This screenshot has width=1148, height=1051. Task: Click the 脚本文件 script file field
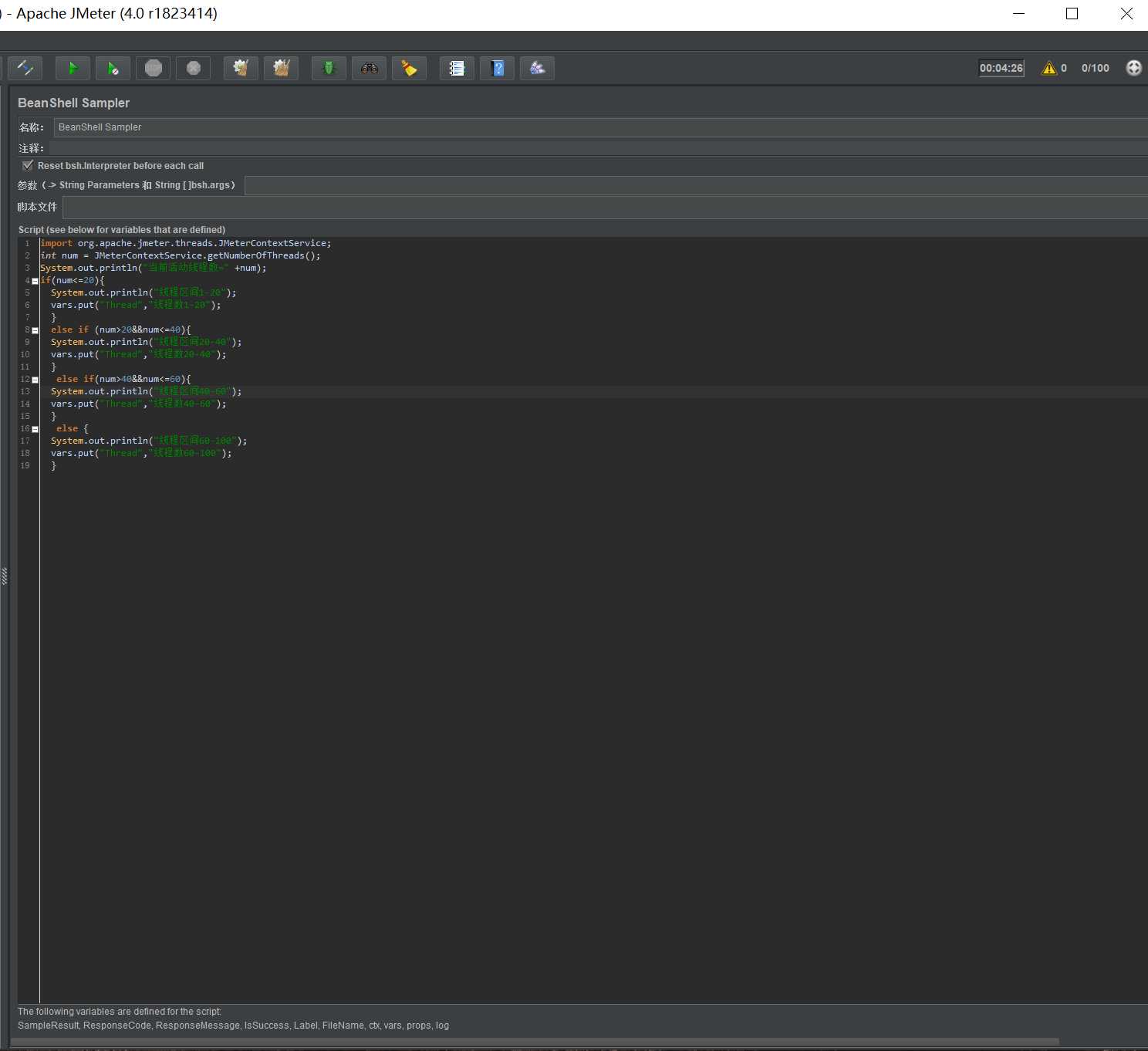point(605,207)
